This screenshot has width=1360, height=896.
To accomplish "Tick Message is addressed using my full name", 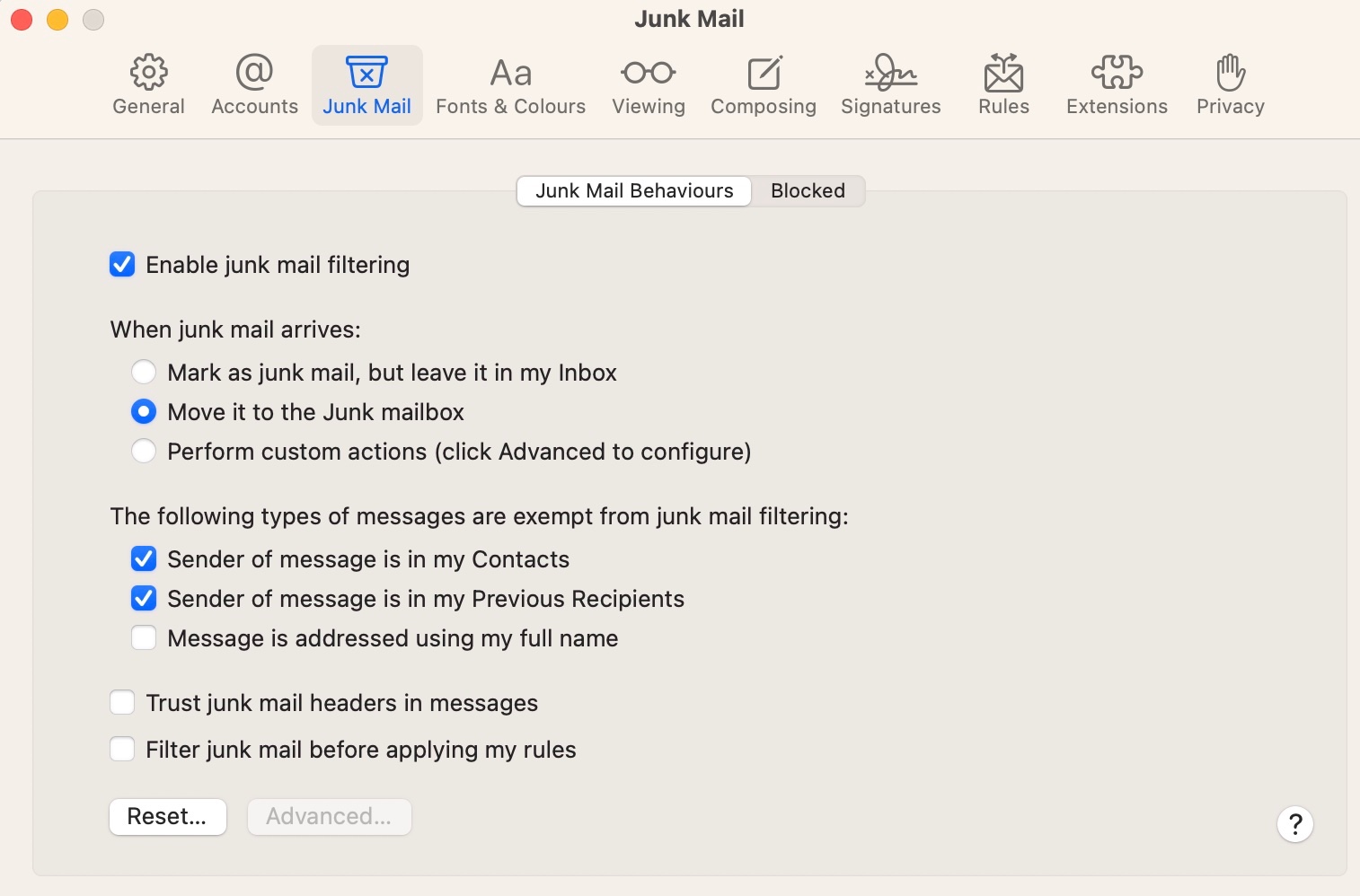I will pos(144,638).
